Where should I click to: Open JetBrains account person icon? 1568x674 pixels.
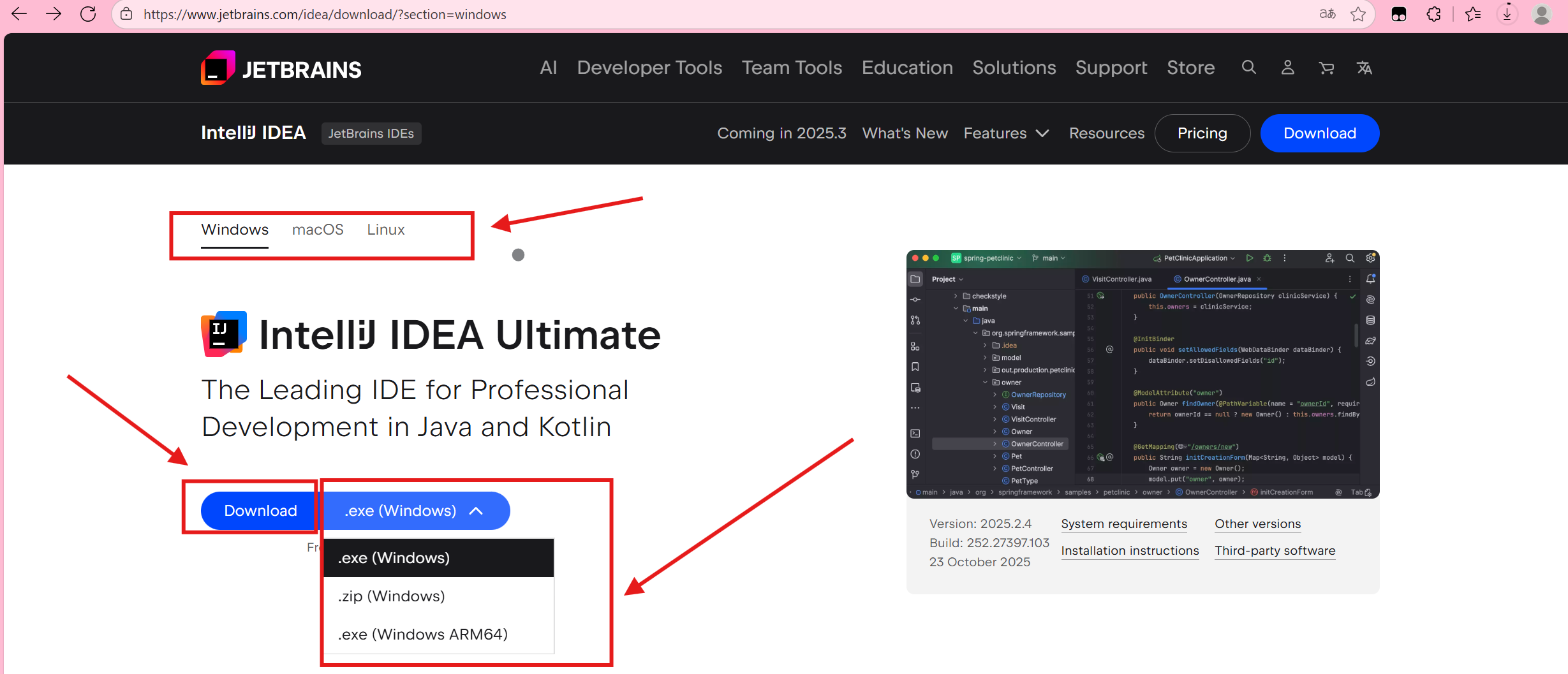[1288, 68]
